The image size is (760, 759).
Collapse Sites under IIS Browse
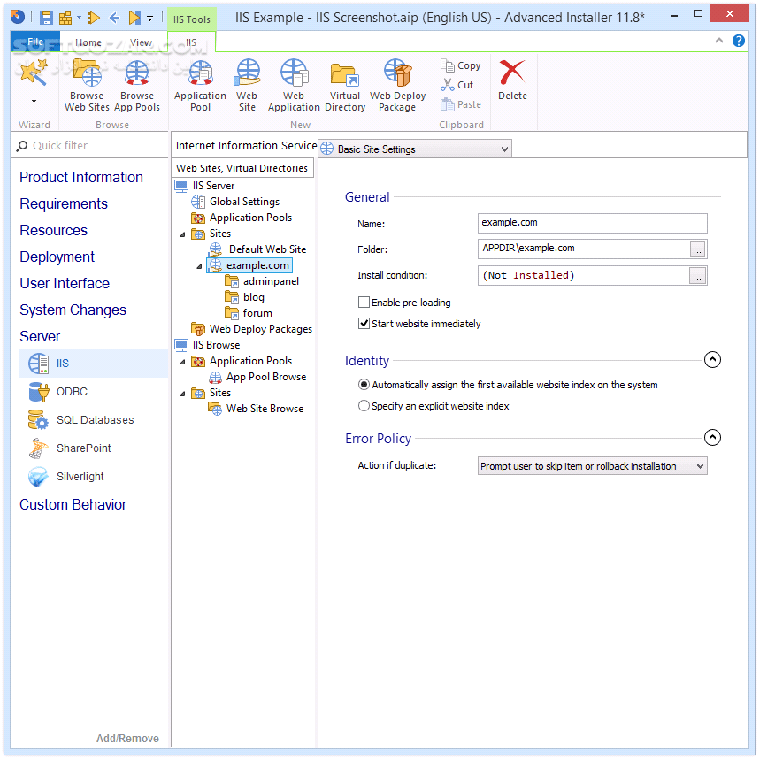coord(183,394)
